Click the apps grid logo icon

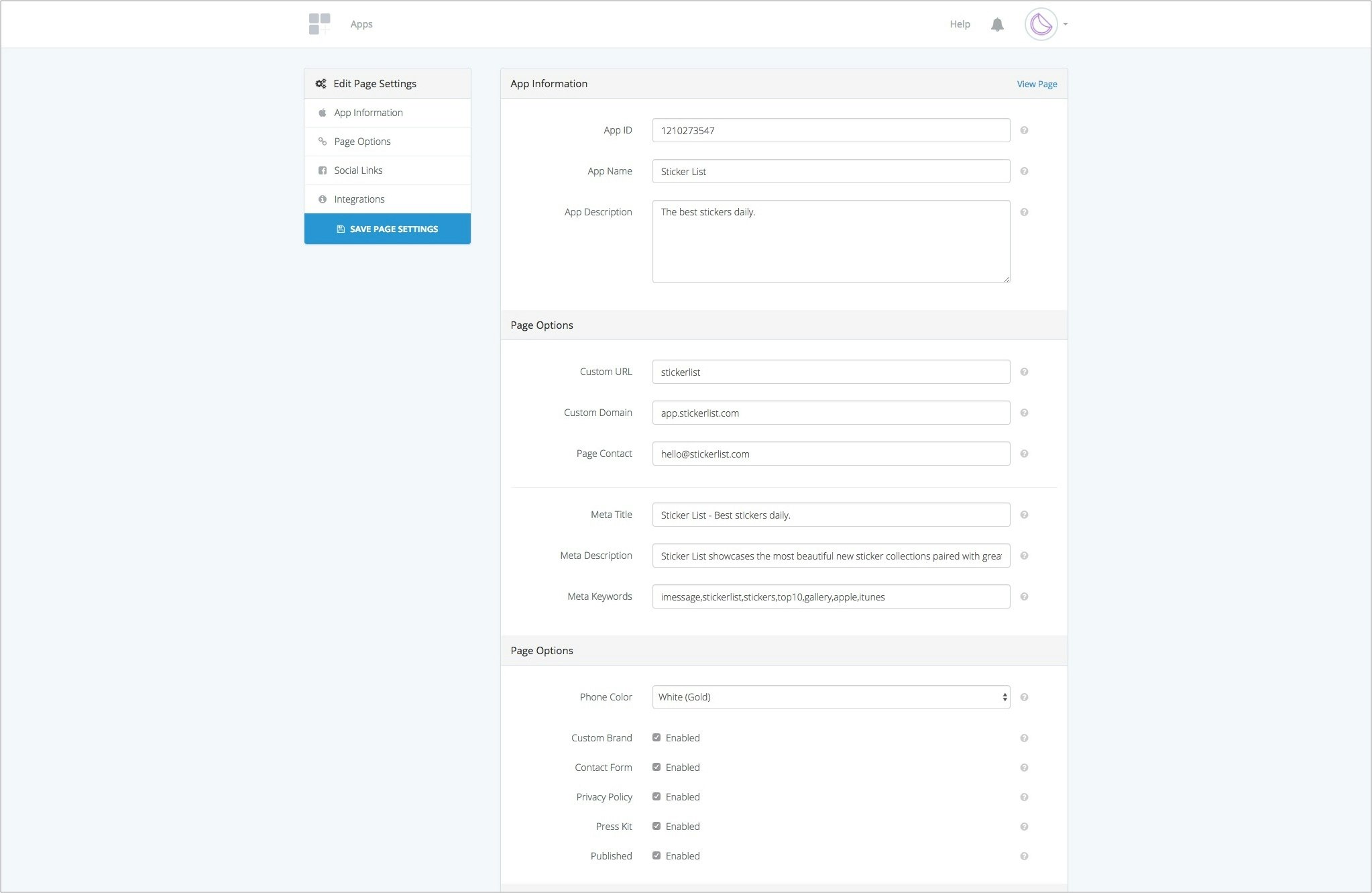point(319,24)
